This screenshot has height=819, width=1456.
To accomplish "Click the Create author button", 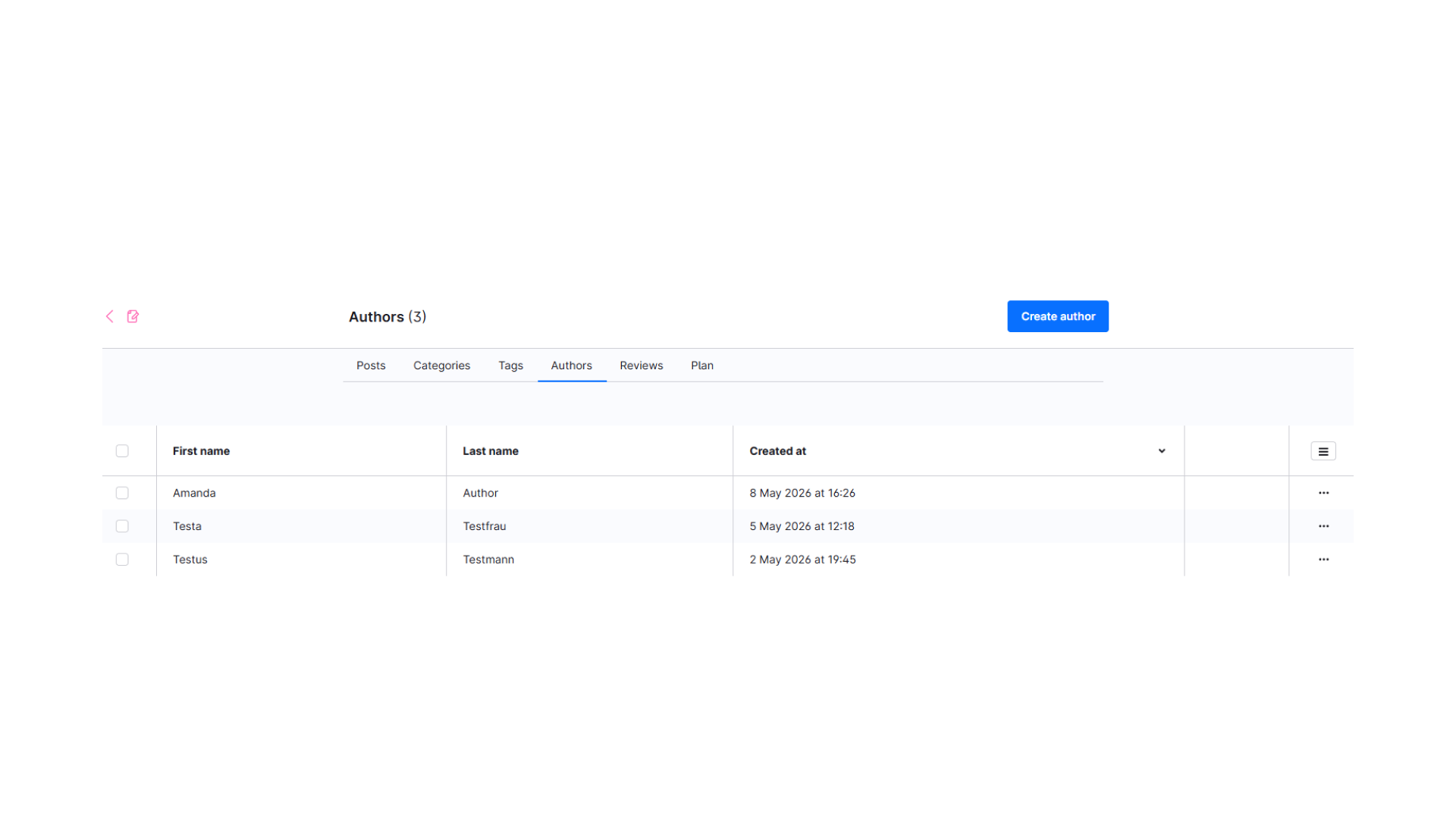I will click(1057, 316).
